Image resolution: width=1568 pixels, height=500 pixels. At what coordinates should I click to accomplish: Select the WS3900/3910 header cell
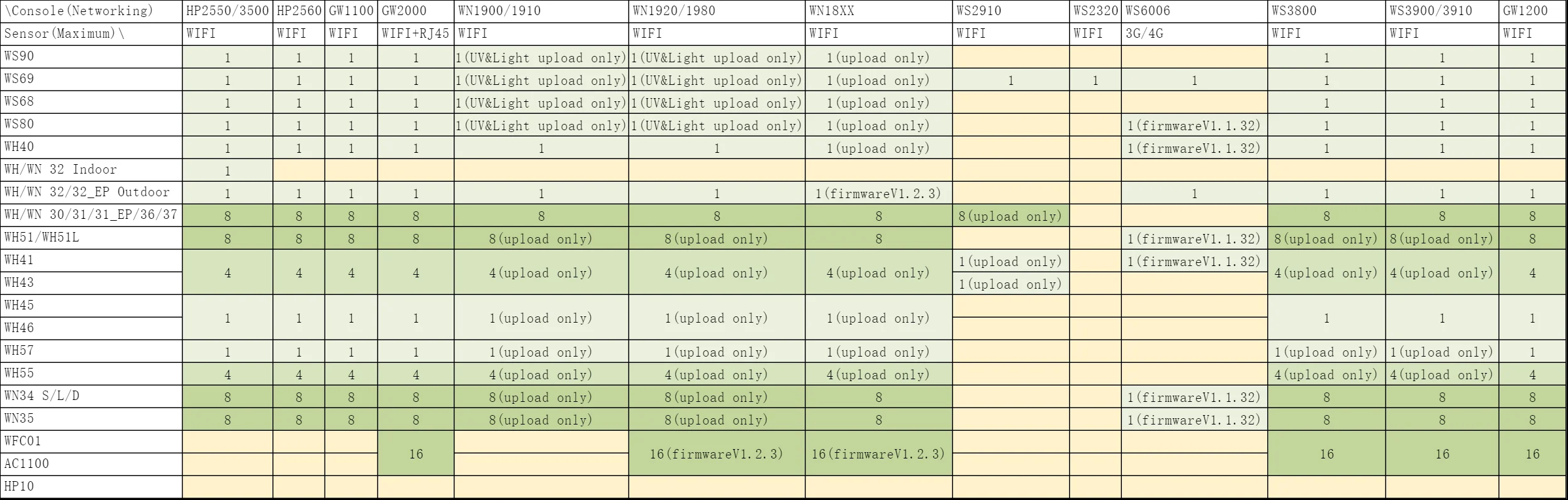pos(1442,11)
